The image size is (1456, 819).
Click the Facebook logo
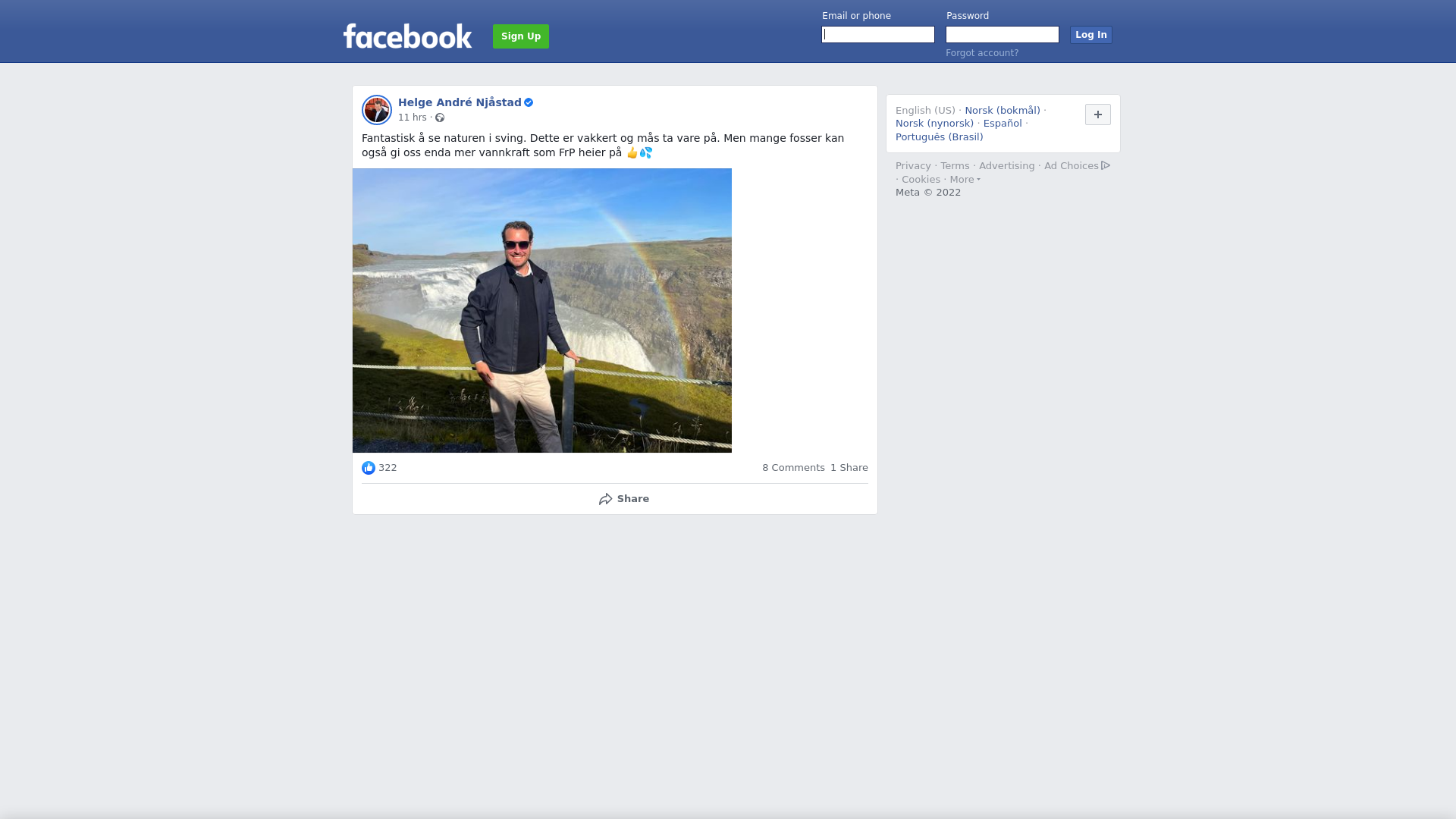coord(407,36)
